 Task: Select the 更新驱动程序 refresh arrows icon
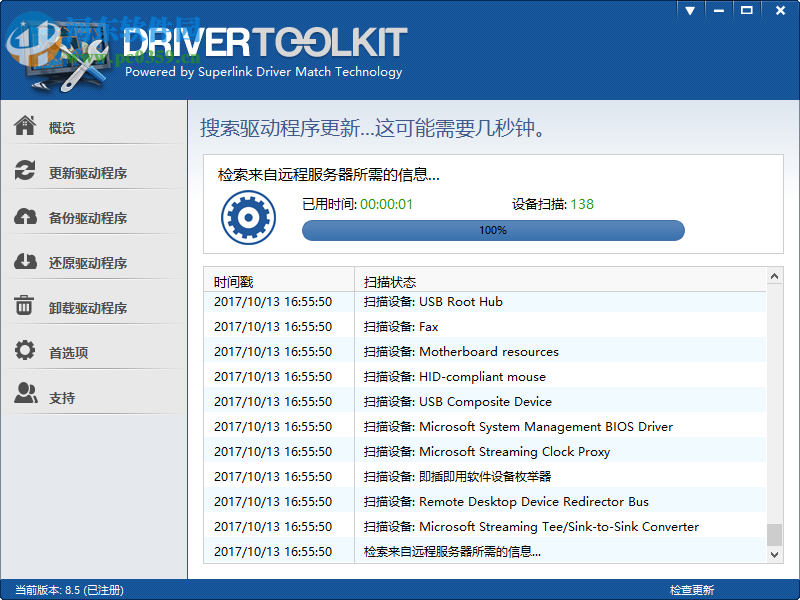pyautogui.click(x=27, y=171)
